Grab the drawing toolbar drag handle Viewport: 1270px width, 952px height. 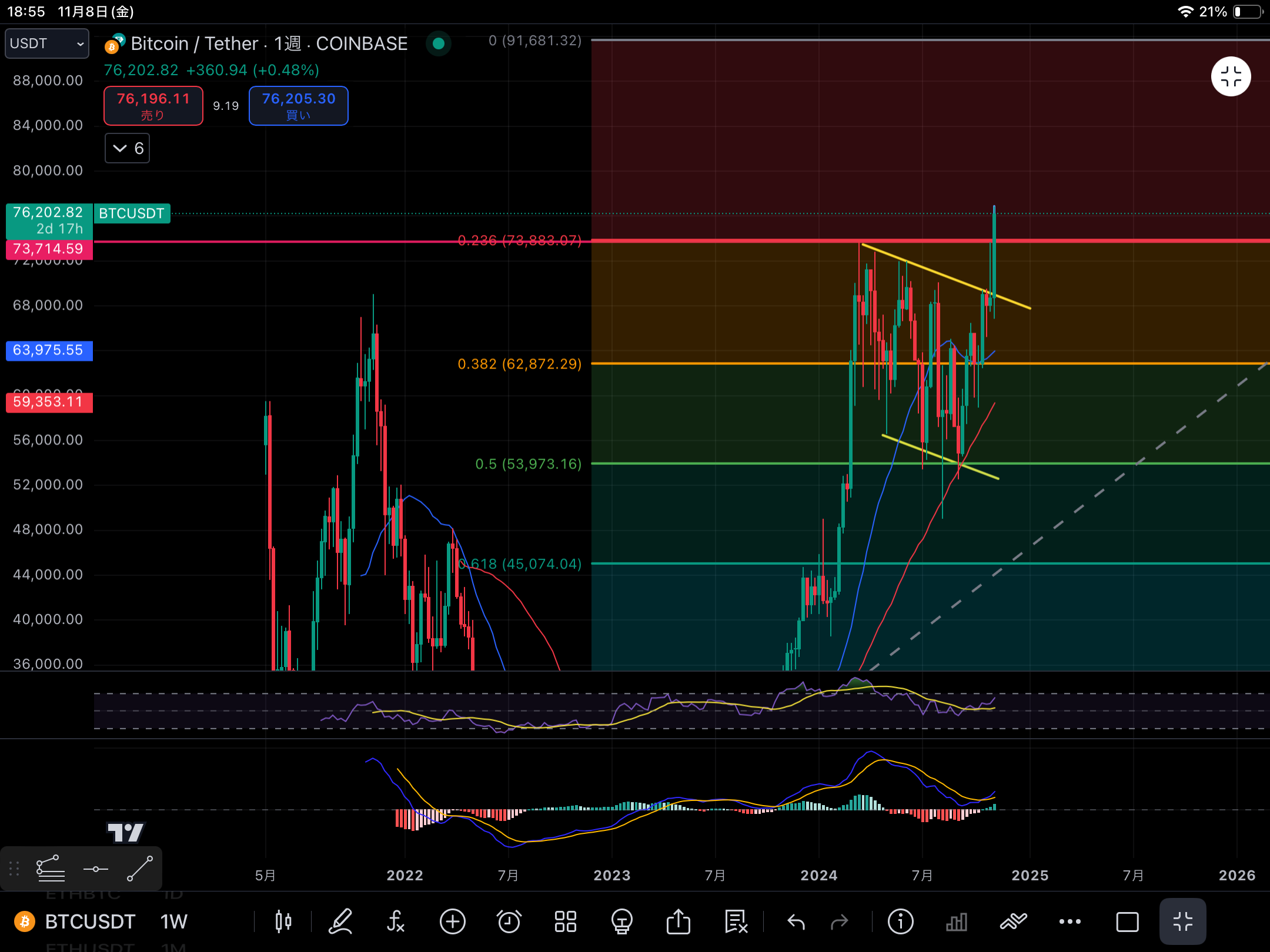(x=15, y=869)
